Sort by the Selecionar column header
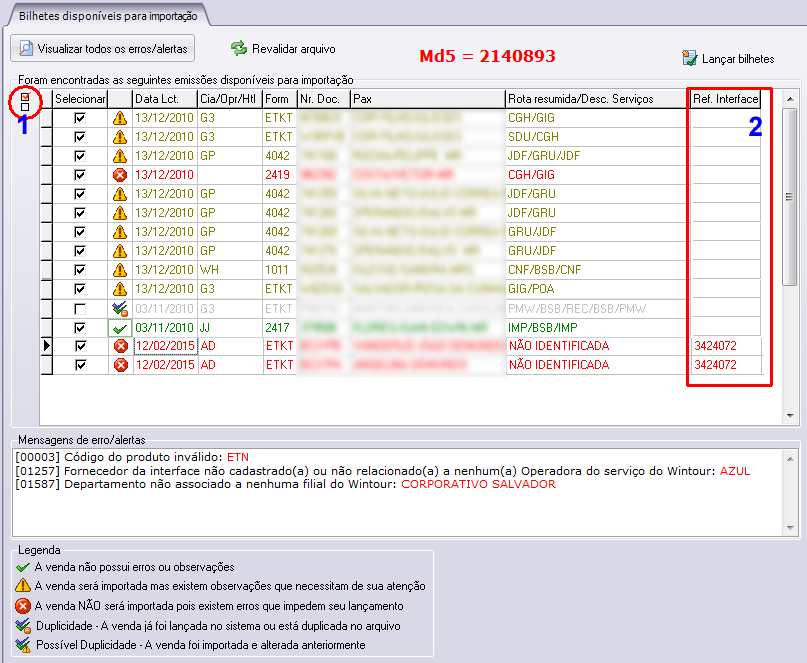Screen dimensions: 807x663 click(80, 99)
